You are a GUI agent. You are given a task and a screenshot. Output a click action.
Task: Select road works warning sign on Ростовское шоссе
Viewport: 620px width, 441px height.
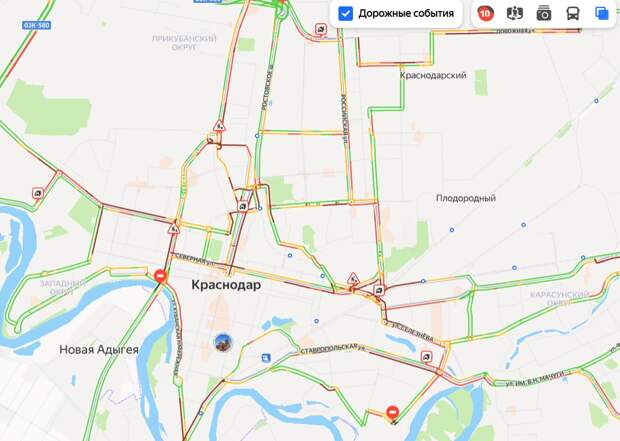click(x=219, y=126)
